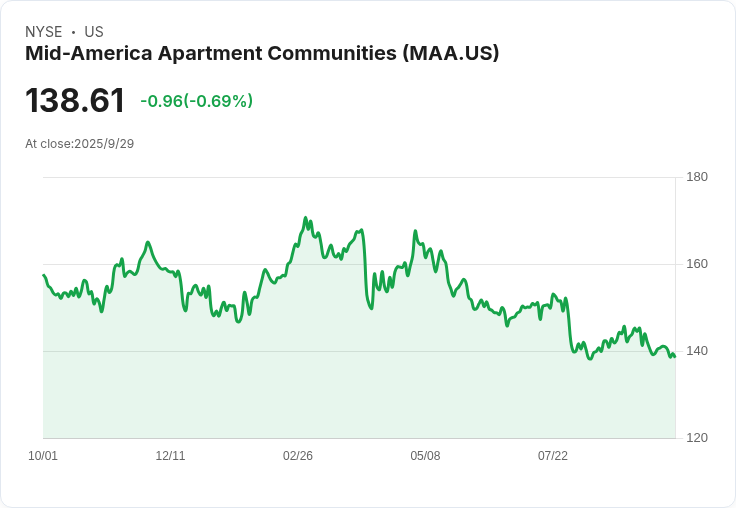Click the At close:2025/9/29 timestamp
The width and height of the screenshot is (736, 508).
(80, 144)
